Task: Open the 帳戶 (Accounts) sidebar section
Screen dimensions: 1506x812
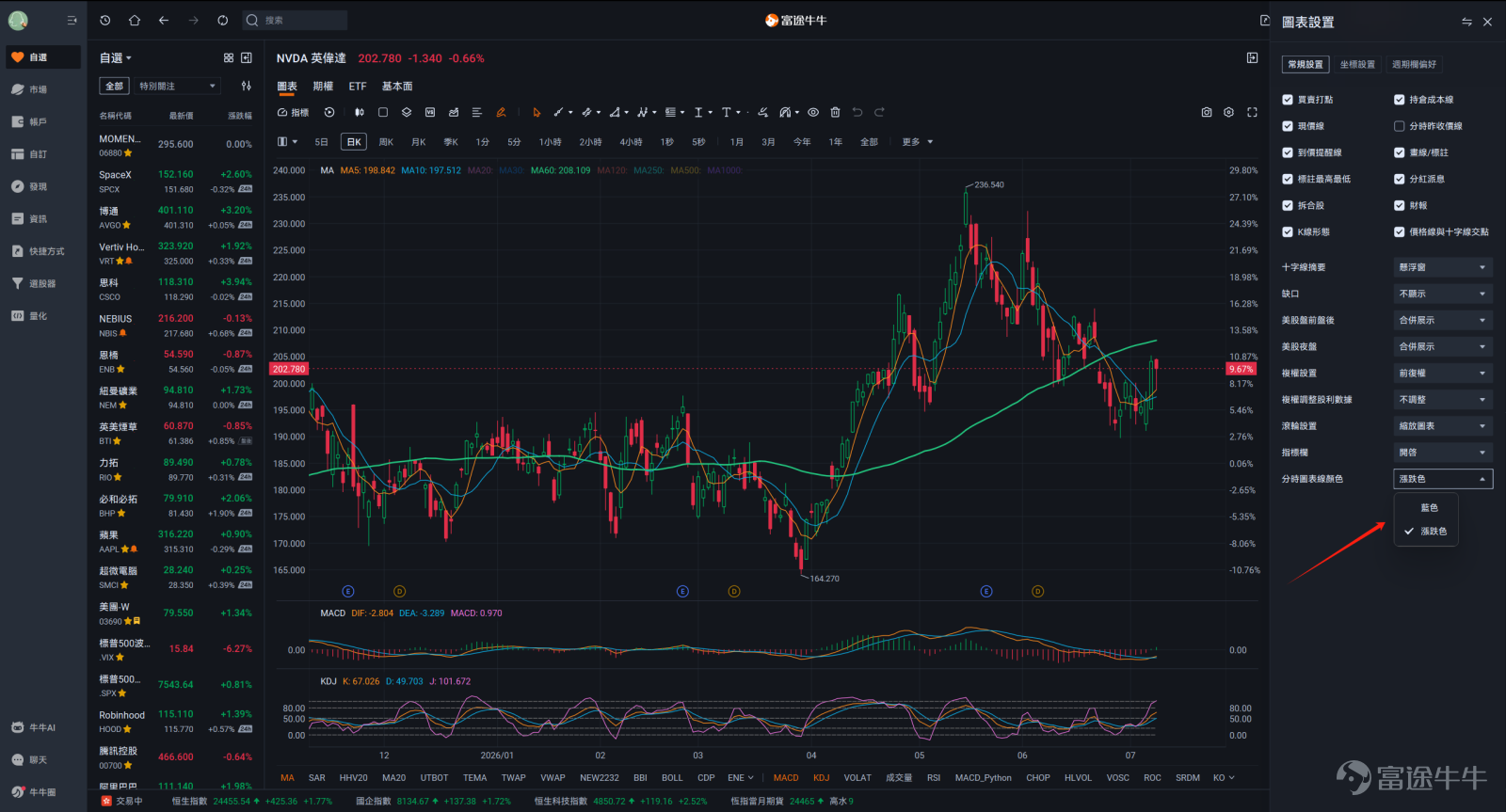Action: [x=43, y=121]
